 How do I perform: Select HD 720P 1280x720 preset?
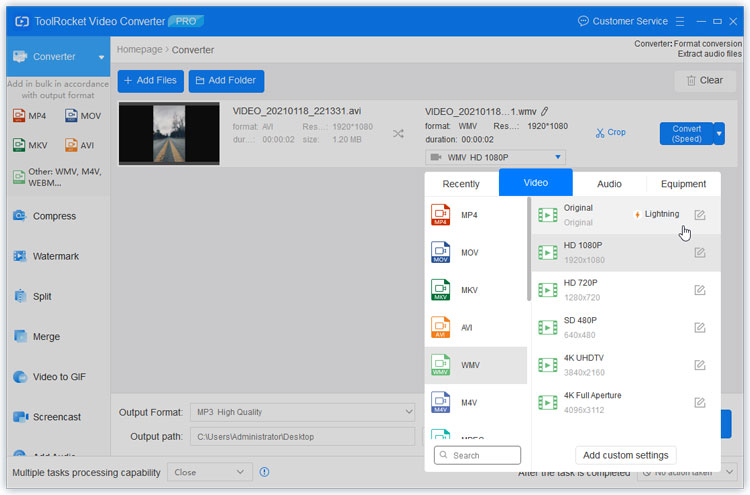coord(626,290)
